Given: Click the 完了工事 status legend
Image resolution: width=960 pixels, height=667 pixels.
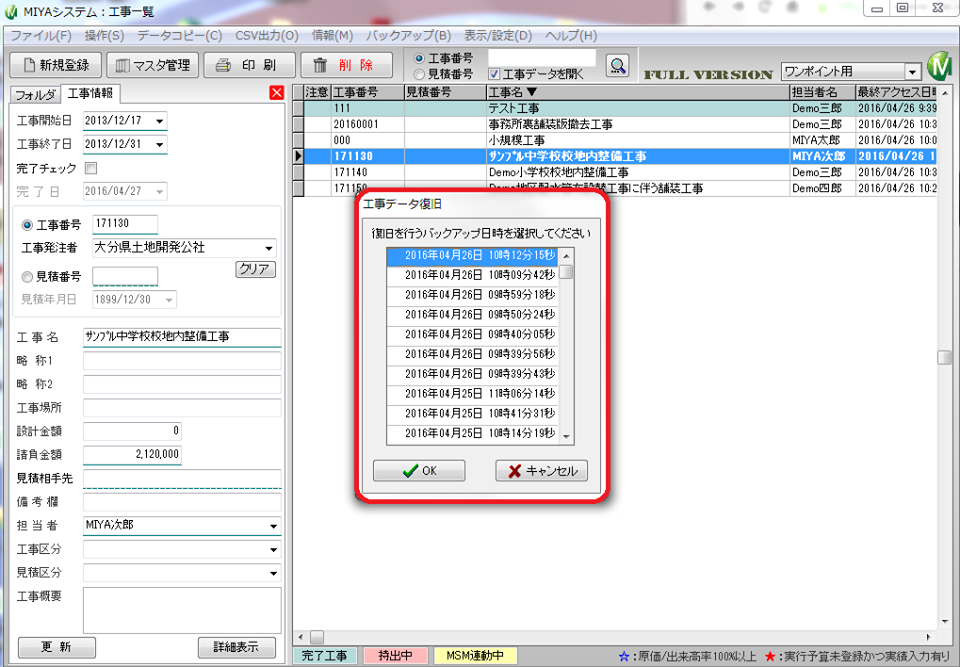Looking at the screenshot, I should (324, 655).
